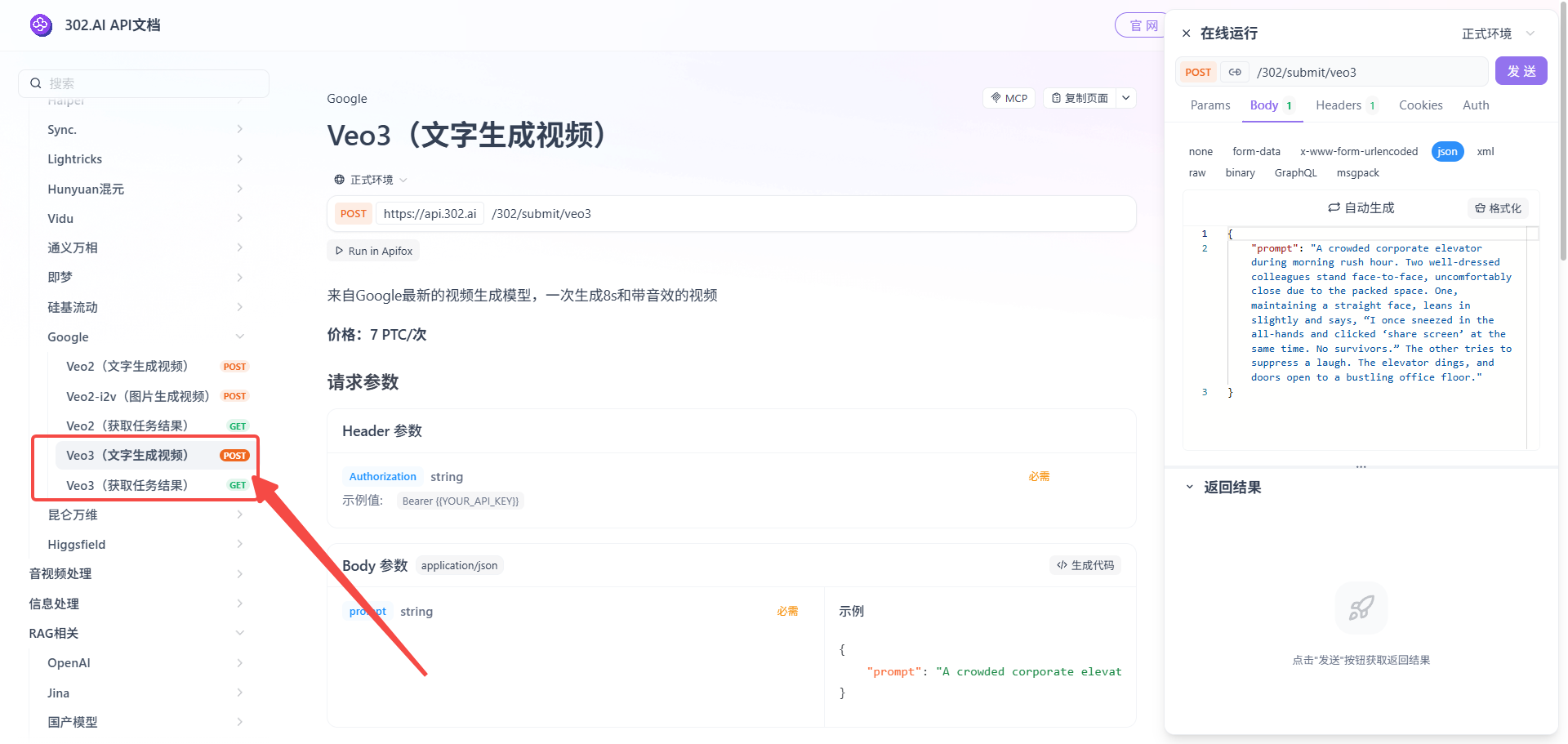Screen dimensions: 1568x744
Task: Select the raw body type
Action: click(1197, 173)
